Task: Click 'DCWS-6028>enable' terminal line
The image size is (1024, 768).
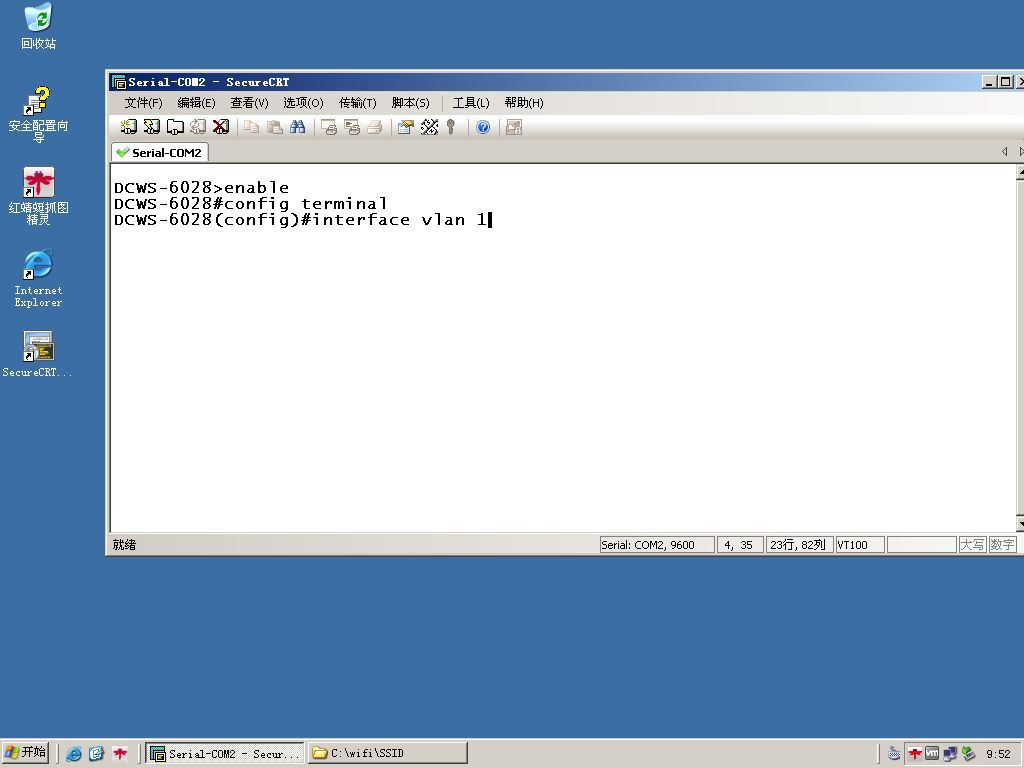Action: pyautogui.click(x=201, y=187)
